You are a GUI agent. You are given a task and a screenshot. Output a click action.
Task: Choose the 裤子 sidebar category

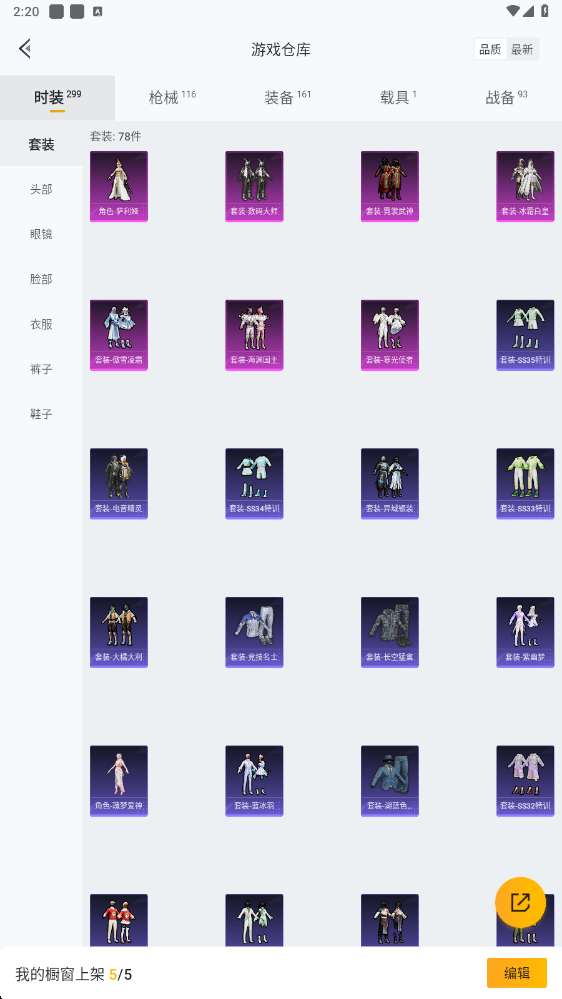coord(41,369)
